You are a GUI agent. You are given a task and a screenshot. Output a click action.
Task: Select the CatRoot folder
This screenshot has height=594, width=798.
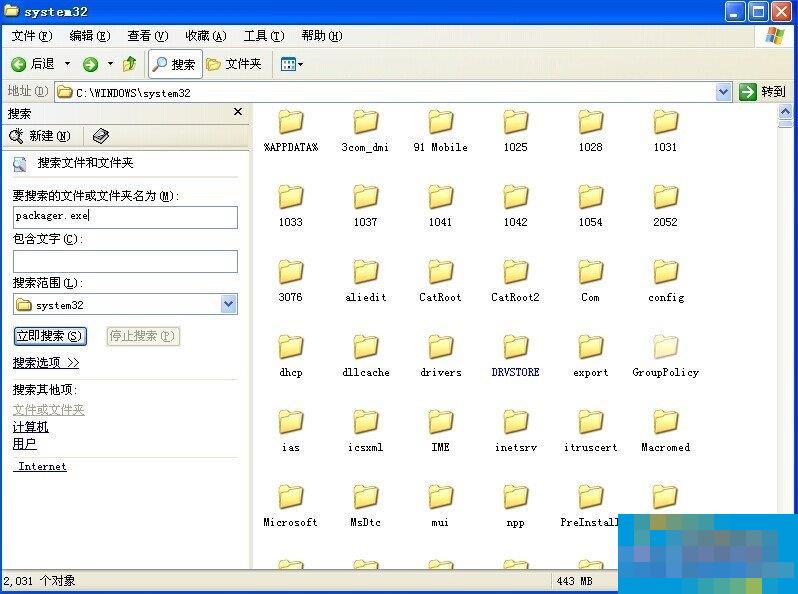(x=440, y=281)
